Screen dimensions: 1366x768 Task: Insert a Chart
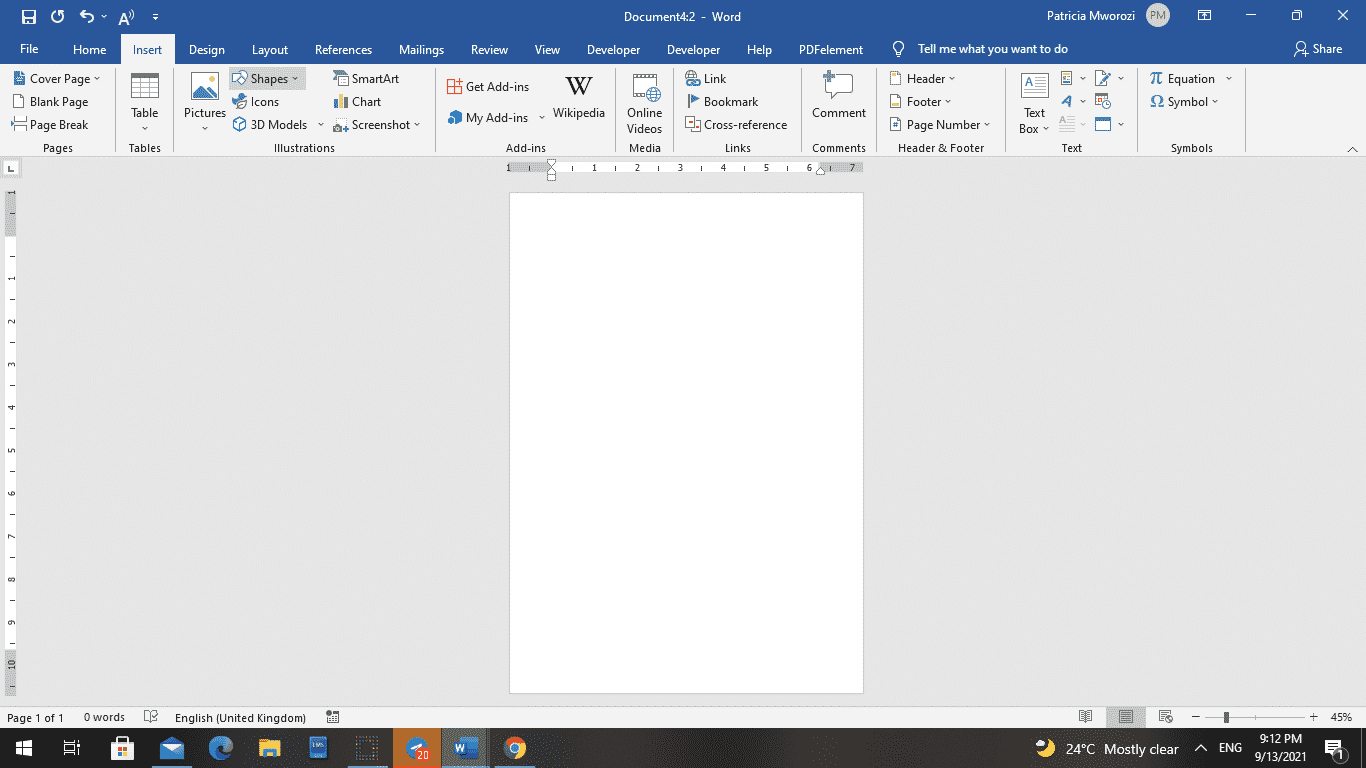click(357, 101)
